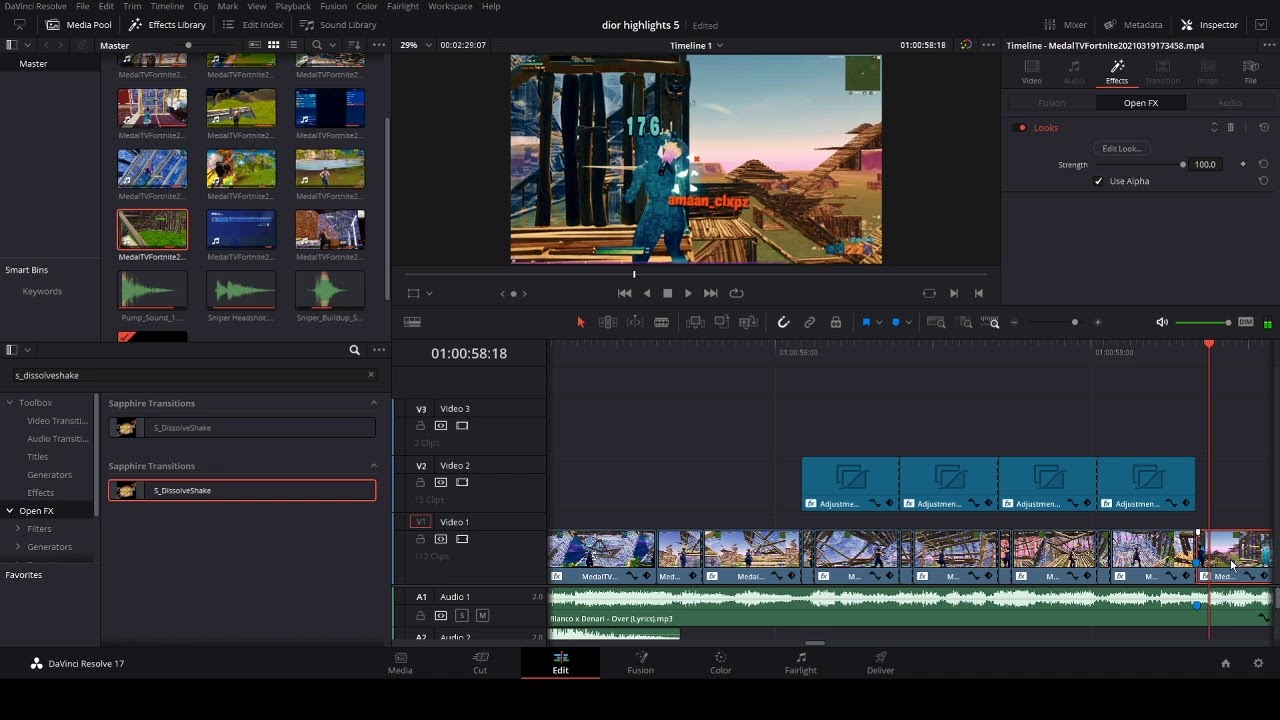The width and height of the screenshot is (1280, 720).
Task: Select the arrow Selection Mode tool
Action: pyautogui.click(x=581, y=322)
